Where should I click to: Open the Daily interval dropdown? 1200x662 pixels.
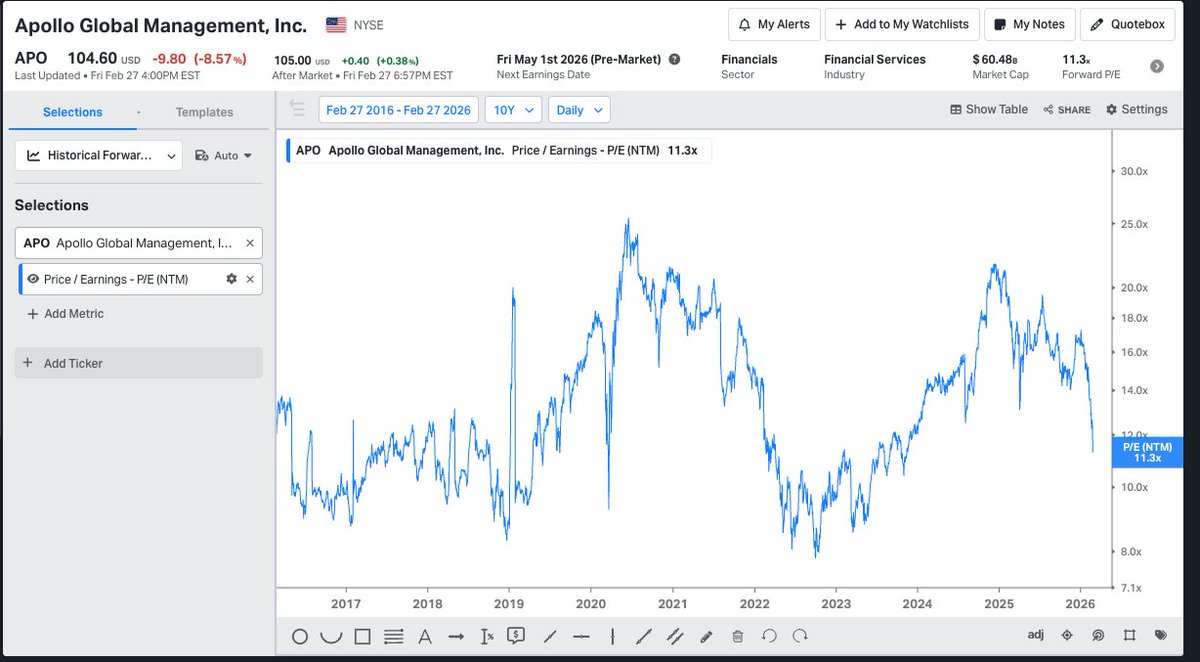(x=579, y=110)
